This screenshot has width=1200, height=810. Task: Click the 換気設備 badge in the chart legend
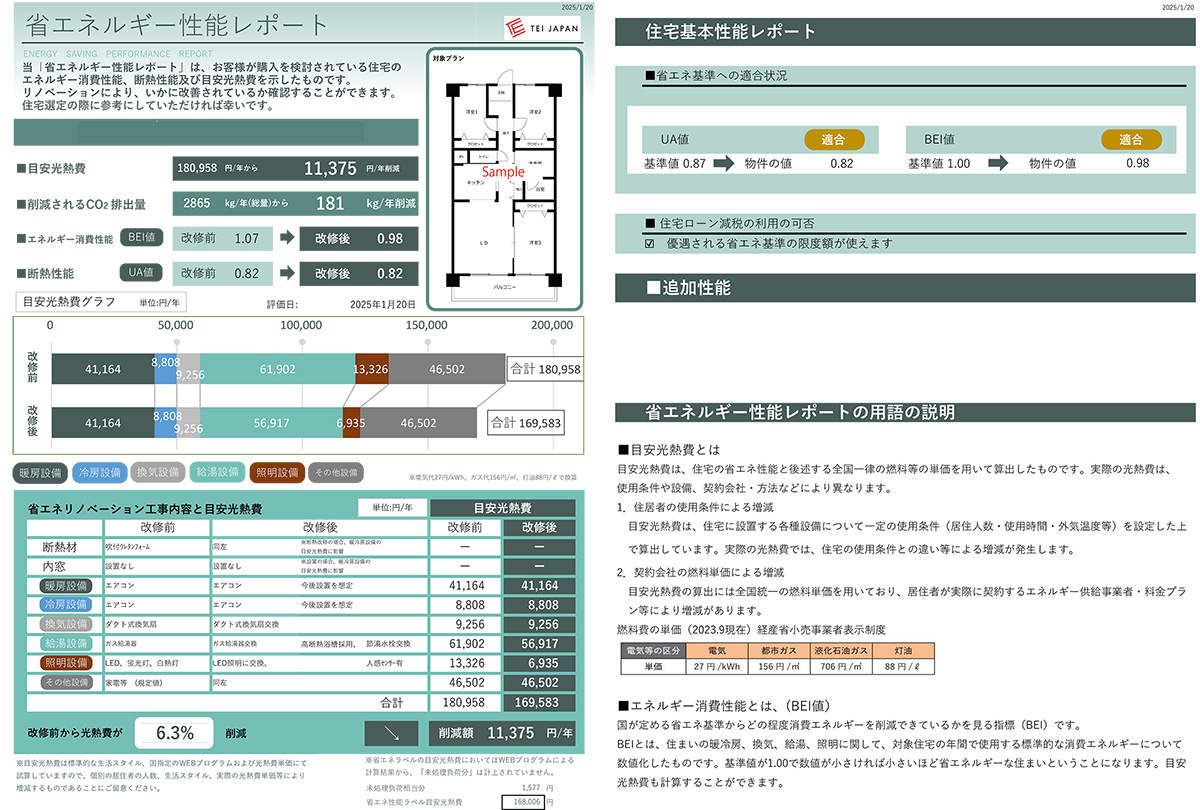157,472
